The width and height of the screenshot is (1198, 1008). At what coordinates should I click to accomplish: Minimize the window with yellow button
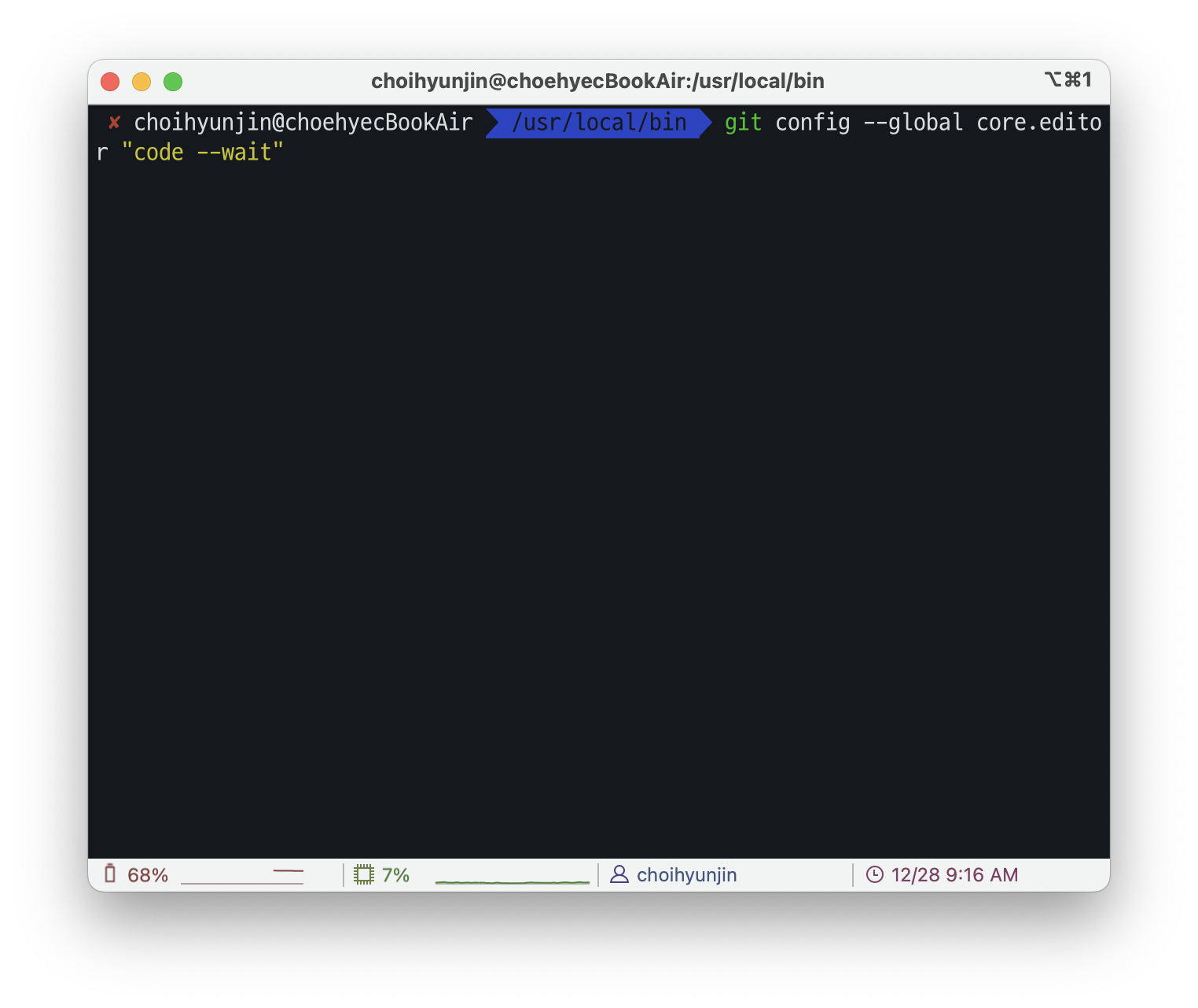point(141,82)
